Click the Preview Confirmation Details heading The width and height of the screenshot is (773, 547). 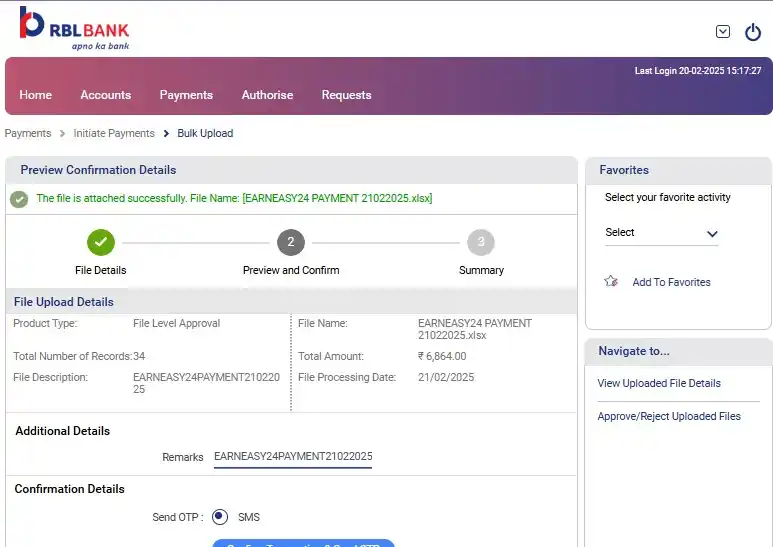click(x=98, y=170)
